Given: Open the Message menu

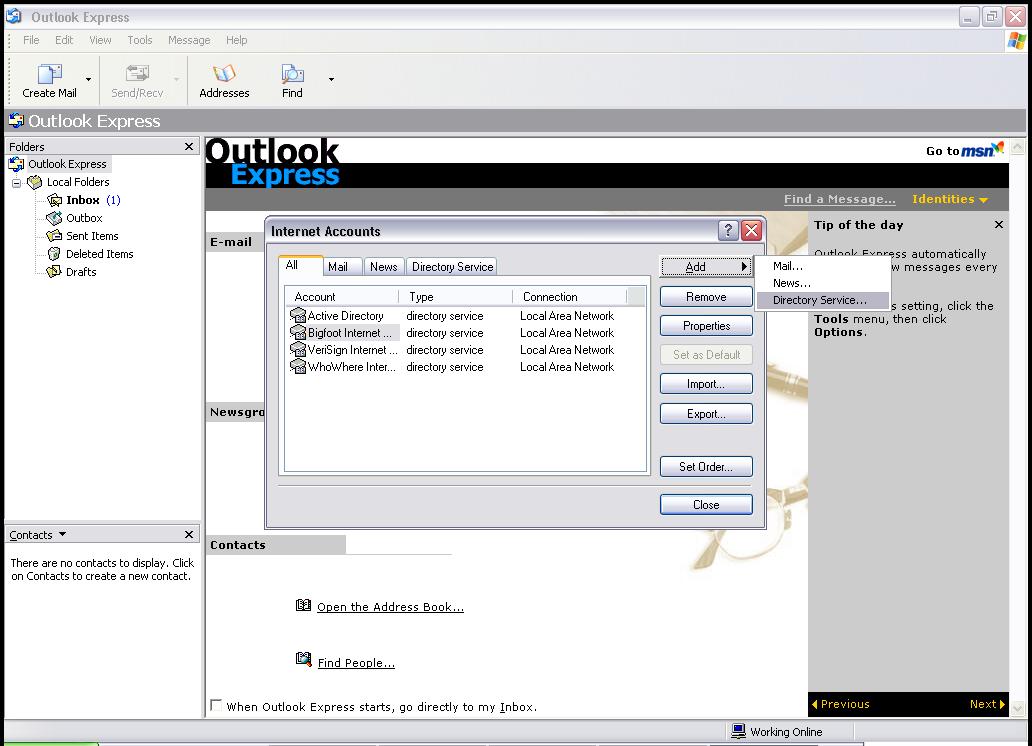Looking at the screenshot, I should pyautogui.click(x=189, y=40).
